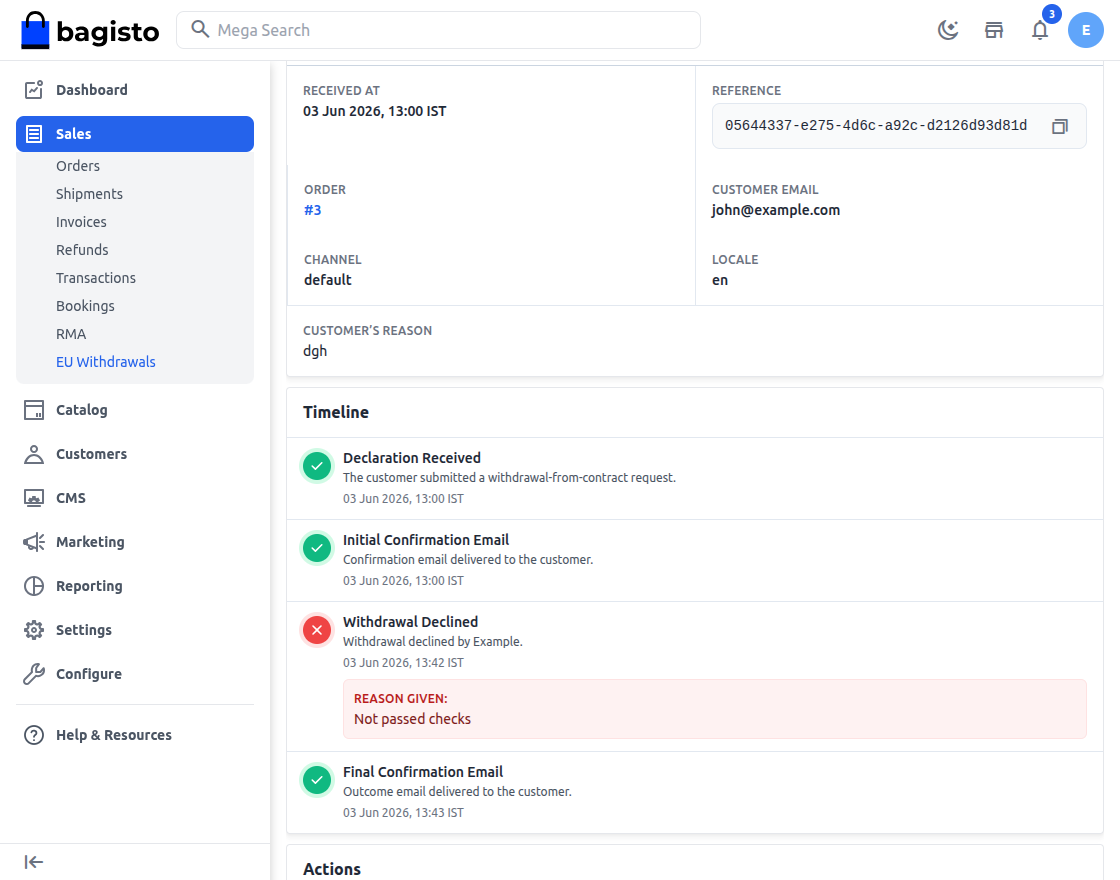The image size is (1120, 880).
Task: Click the Actions section heading
Action: pos(331,869)
